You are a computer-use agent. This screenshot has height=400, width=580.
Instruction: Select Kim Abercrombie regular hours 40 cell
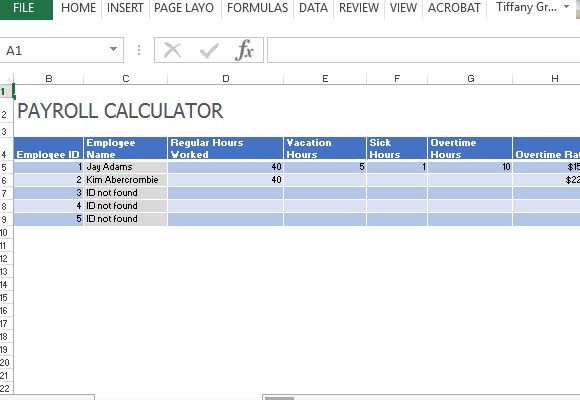pyautogui.click(x=226, y=180)
